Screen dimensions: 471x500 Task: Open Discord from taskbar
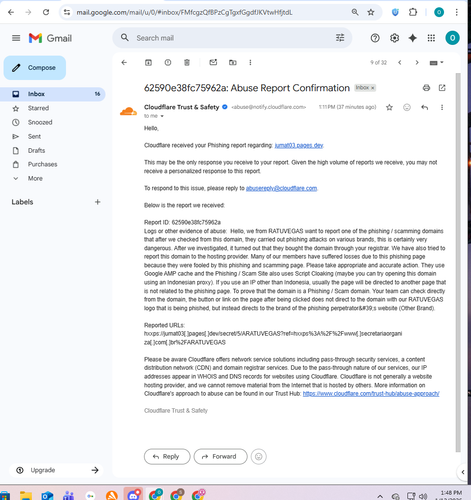click(x=133, y=494)
